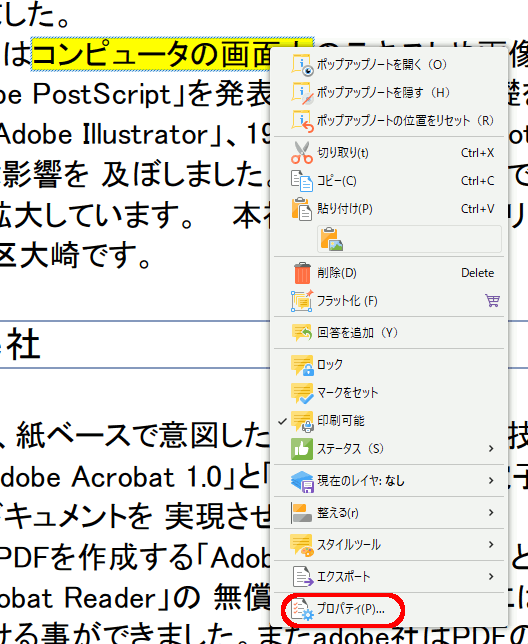Click the add reply arrow icon

302,333
